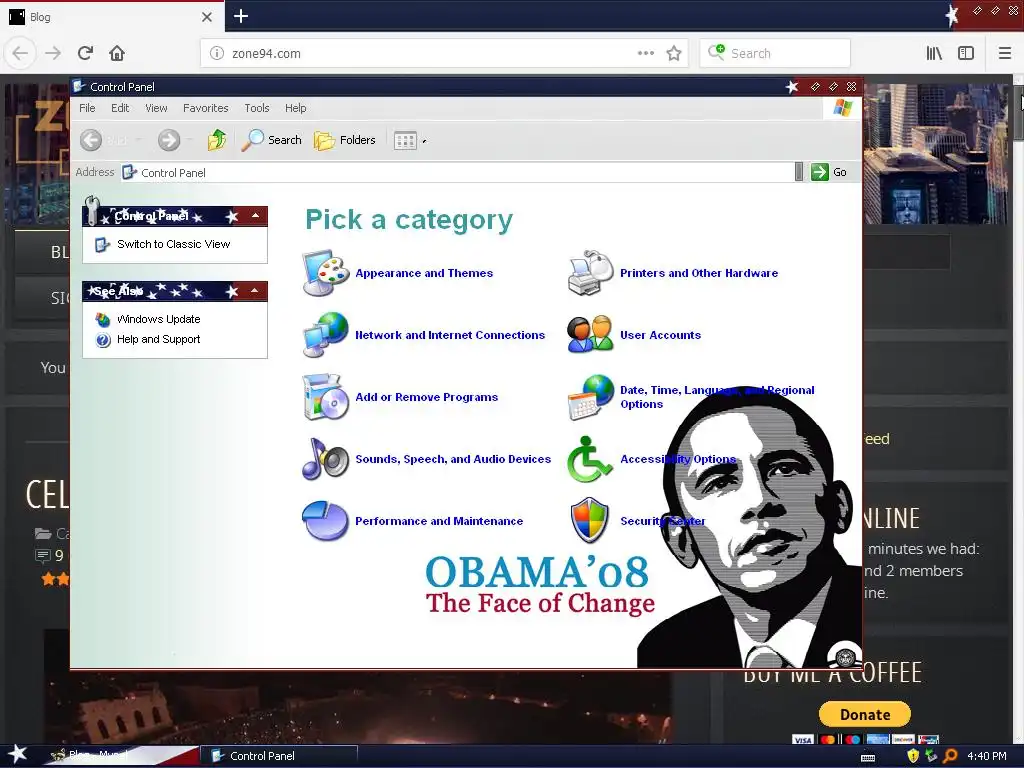Viewport: 1024px width, 768px height.
Task: Go up one folder level
Action: pos(217,140)
